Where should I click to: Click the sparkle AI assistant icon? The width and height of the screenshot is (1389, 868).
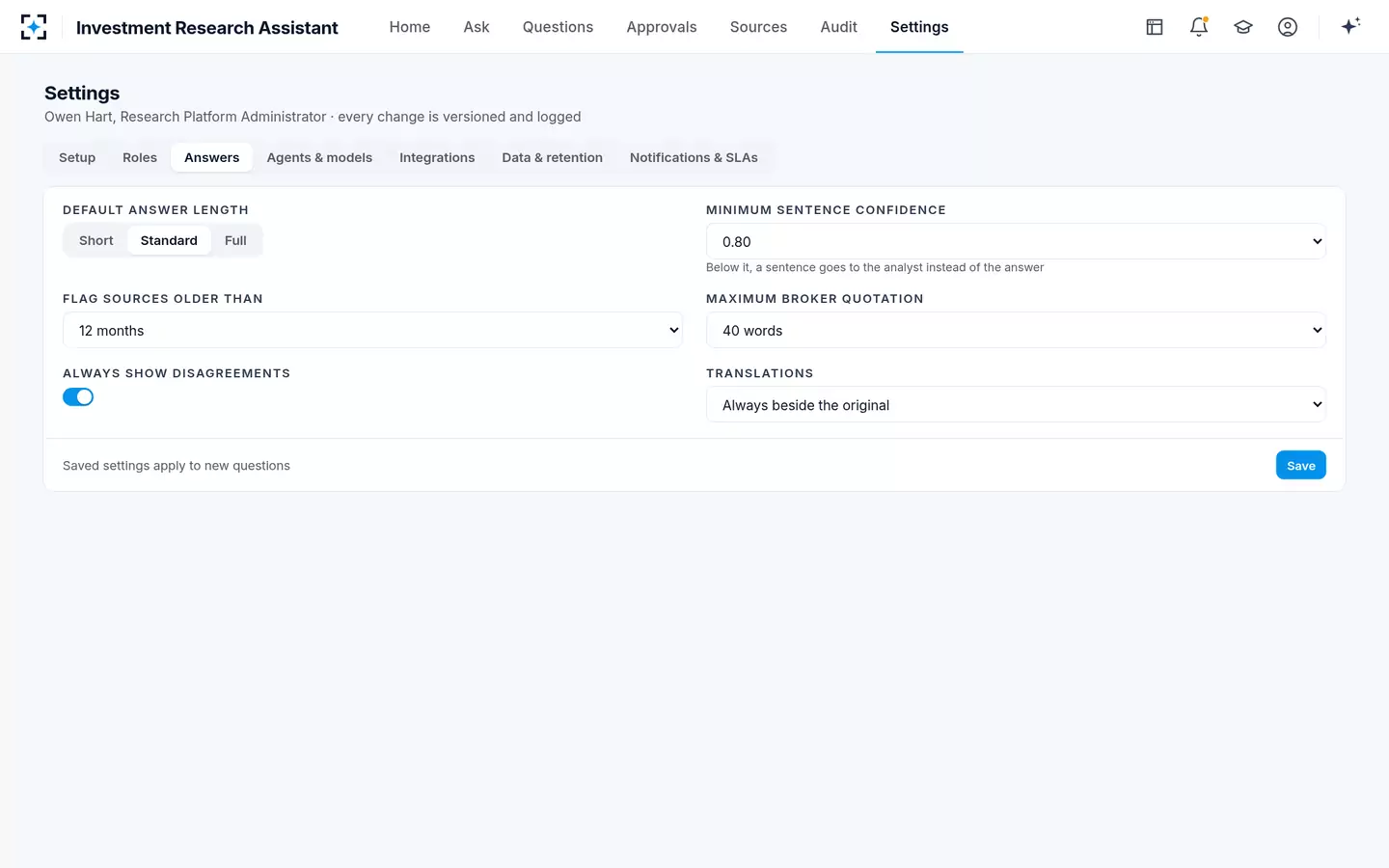[1350, 26]
